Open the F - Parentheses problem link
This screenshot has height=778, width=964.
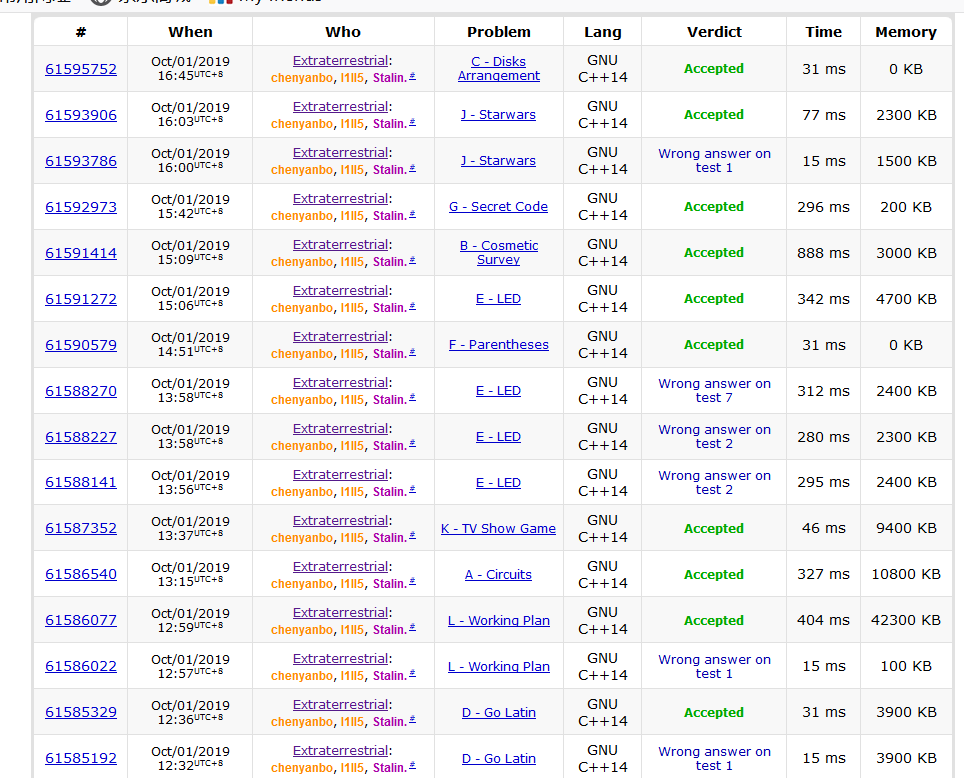coord(498,345)
